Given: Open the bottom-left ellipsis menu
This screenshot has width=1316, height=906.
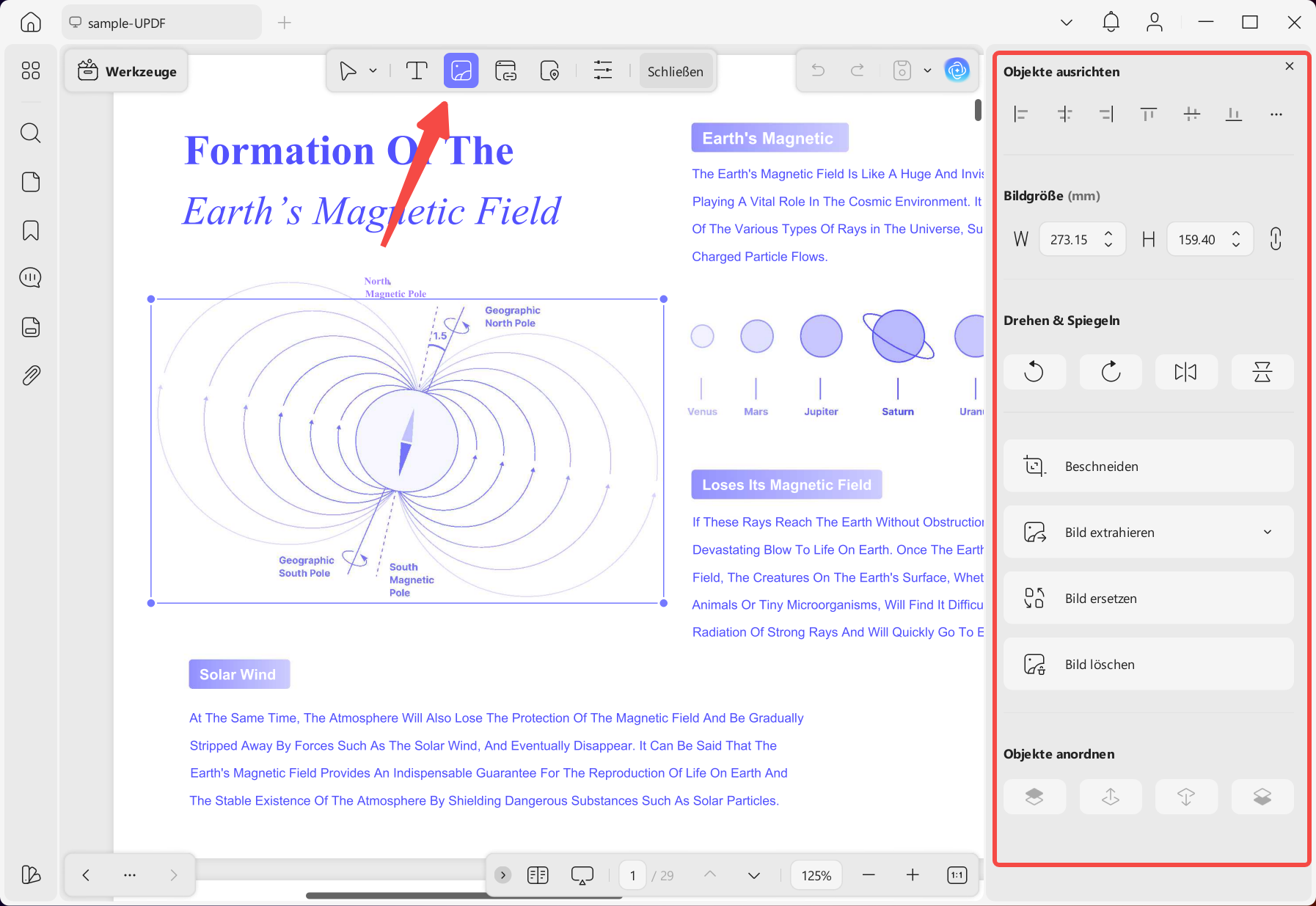Looking at the screenshot, I should click(130, 875).
